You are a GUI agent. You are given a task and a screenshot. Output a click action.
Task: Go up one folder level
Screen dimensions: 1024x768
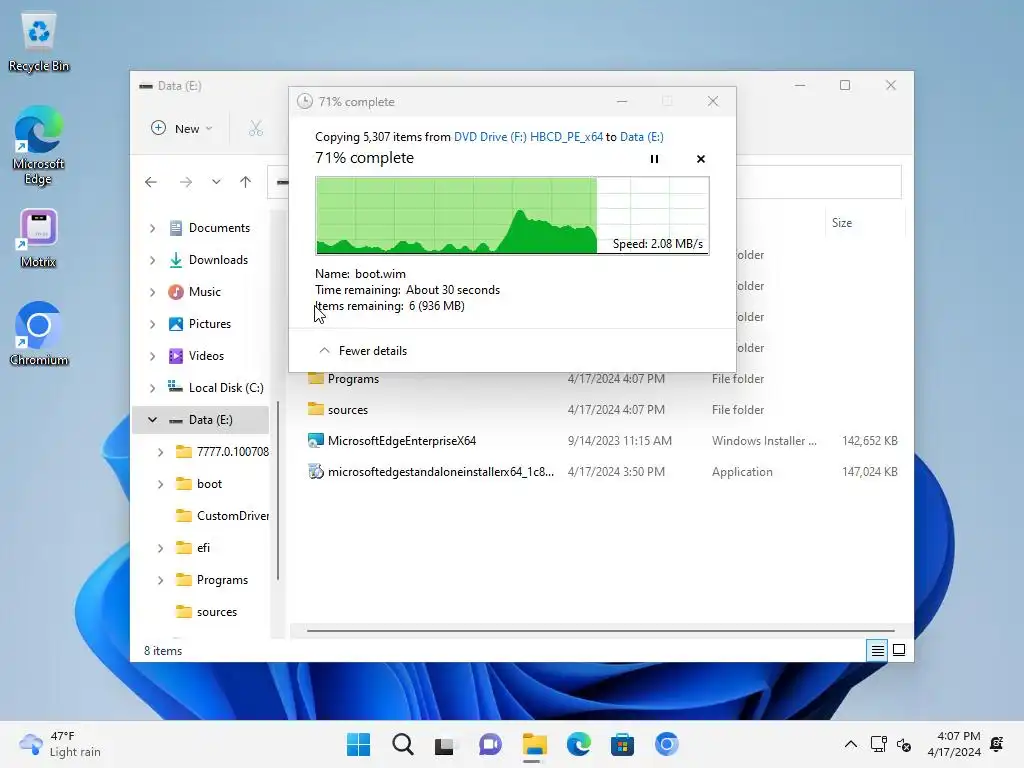click(x=246, y=182)
